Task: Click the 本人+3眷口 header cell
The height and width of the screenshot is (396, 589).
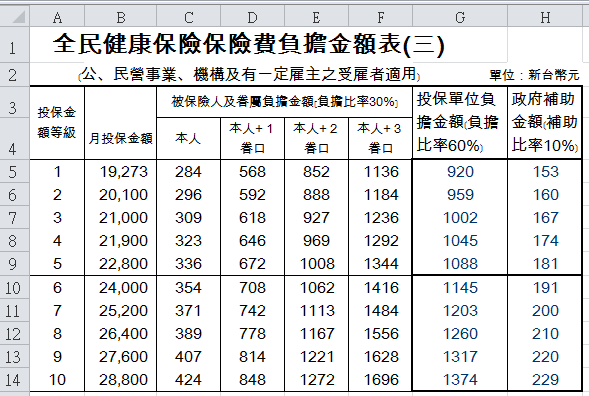Action: 381,138
